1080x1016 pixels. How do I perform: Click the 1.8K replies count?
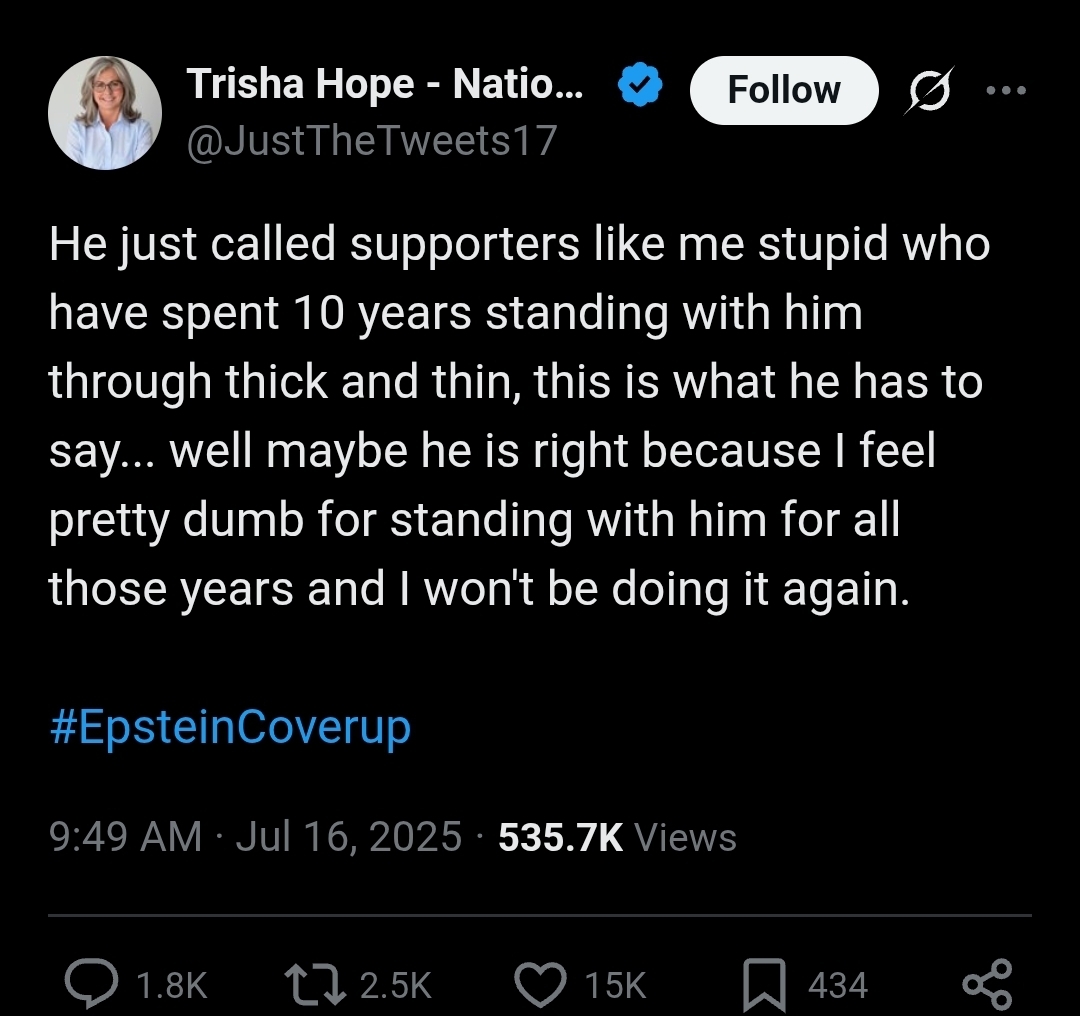[171, 986]
